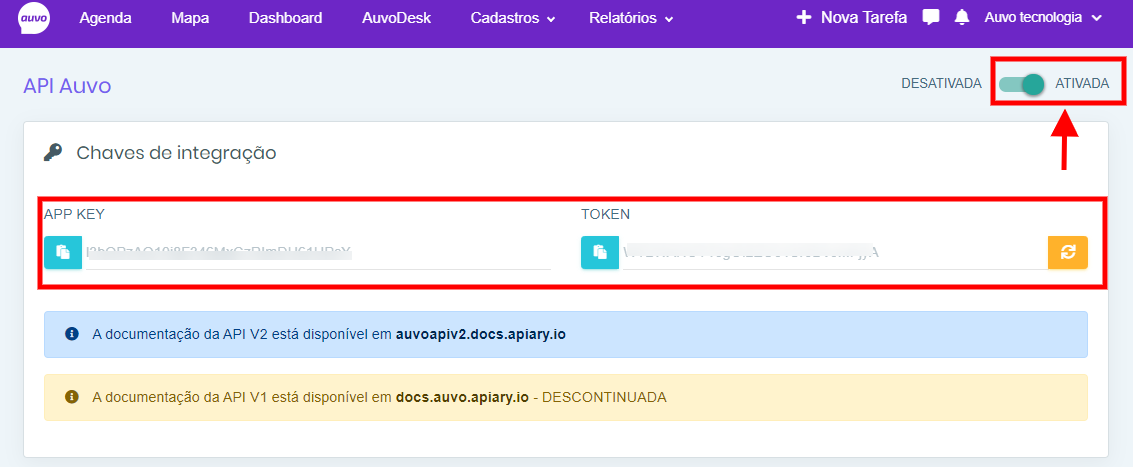
Task: Copy the APP KEY value
Action: coord(62,252)
